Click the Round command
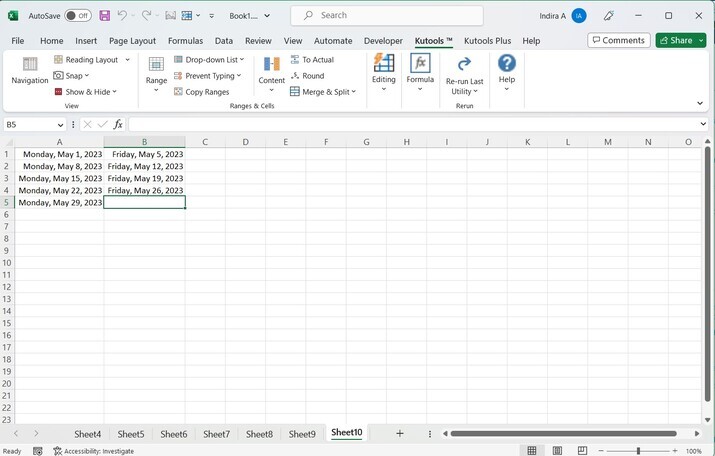 pos(307,76)
